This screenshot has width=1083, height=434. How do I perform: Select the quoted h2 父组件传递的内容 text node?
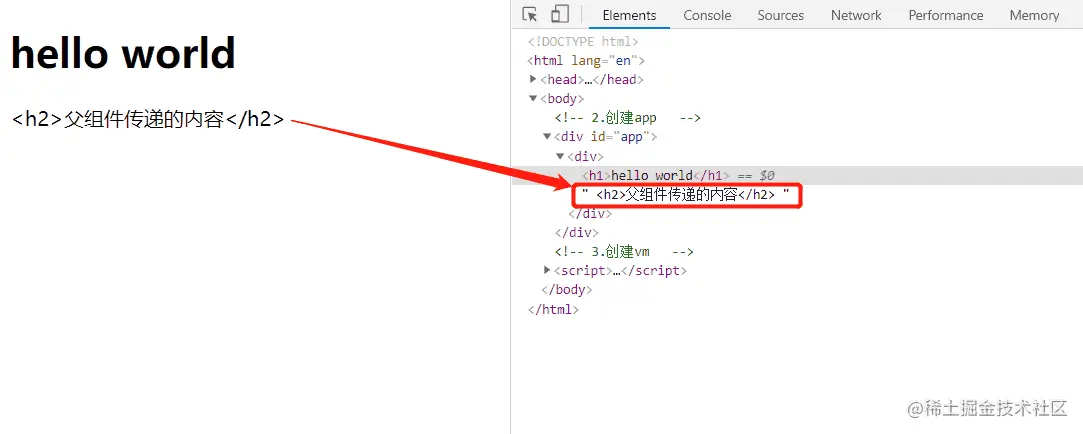pos(685,195)
